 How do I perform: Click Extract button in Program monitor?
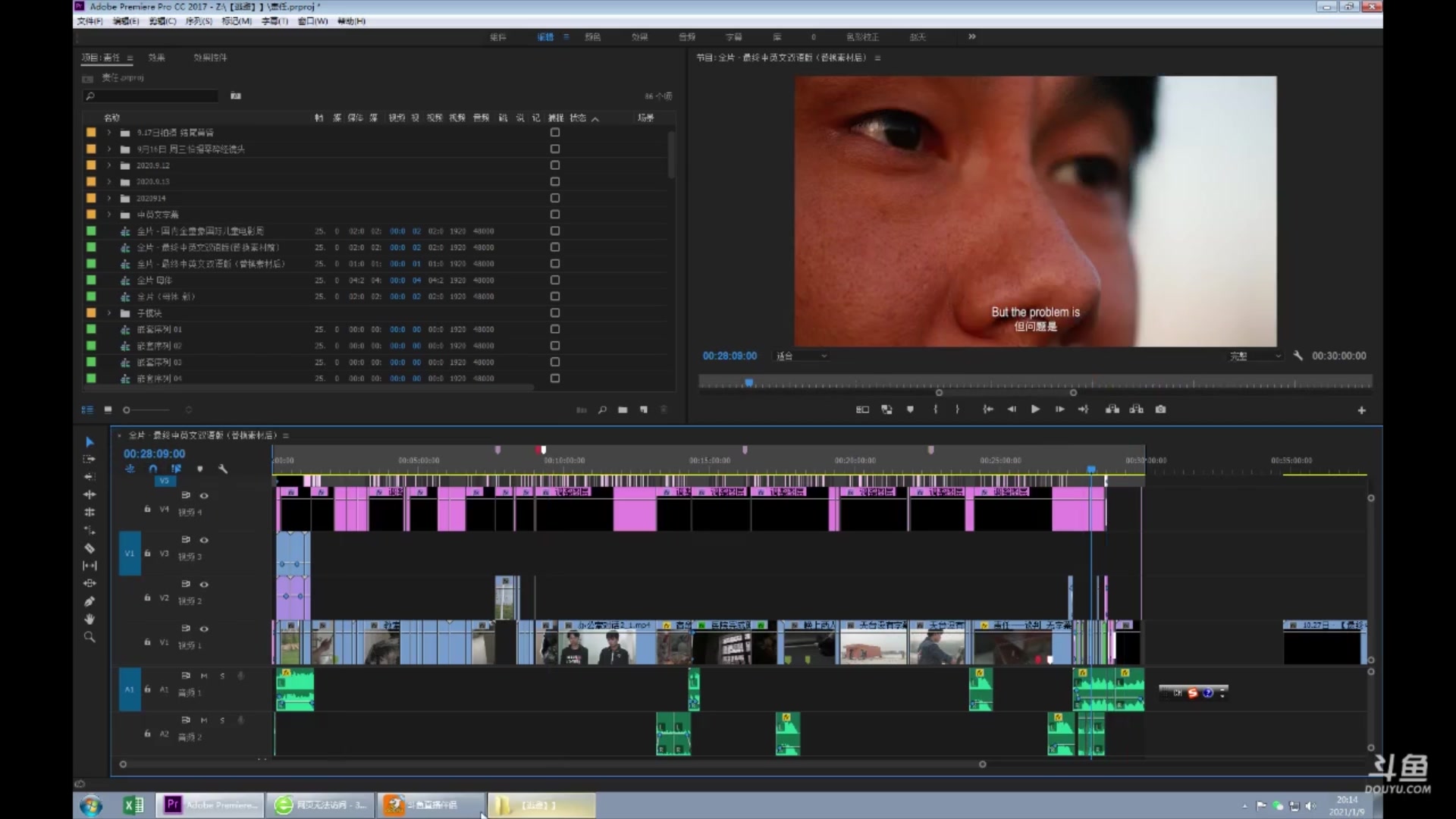1136,409
